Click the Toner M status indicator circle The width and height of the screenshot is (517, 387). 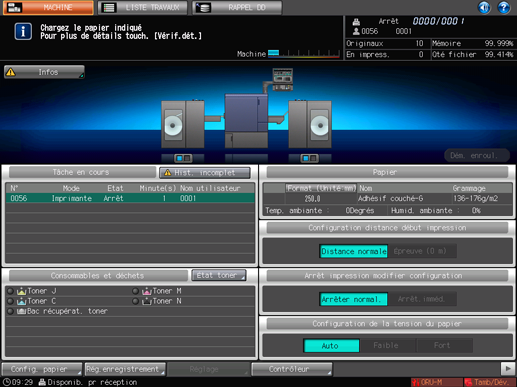point(135,291)
